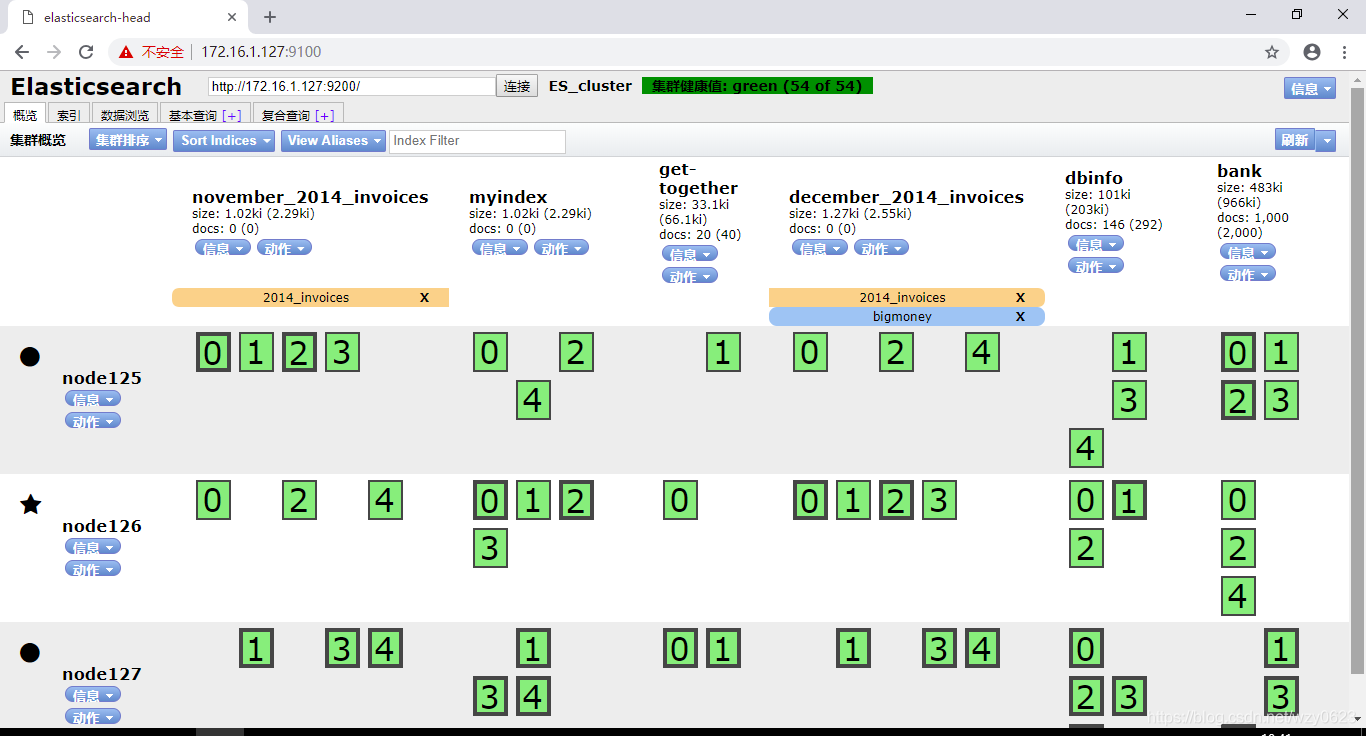Click shard 3 of november_2014_invoices on node125
The image size is (1366, 736).
[342, 352]
